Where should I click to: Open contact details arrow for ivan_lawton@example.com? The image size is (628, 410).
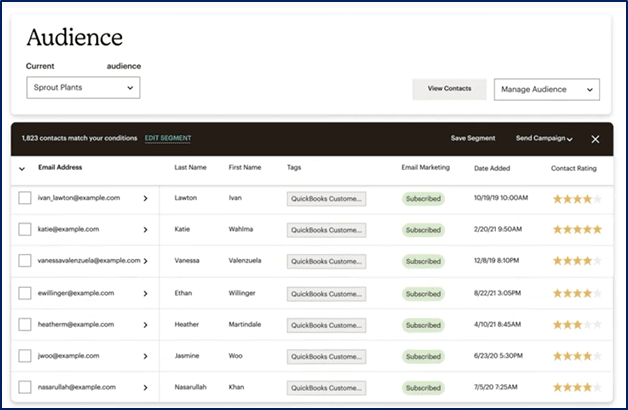click(145, 198)
